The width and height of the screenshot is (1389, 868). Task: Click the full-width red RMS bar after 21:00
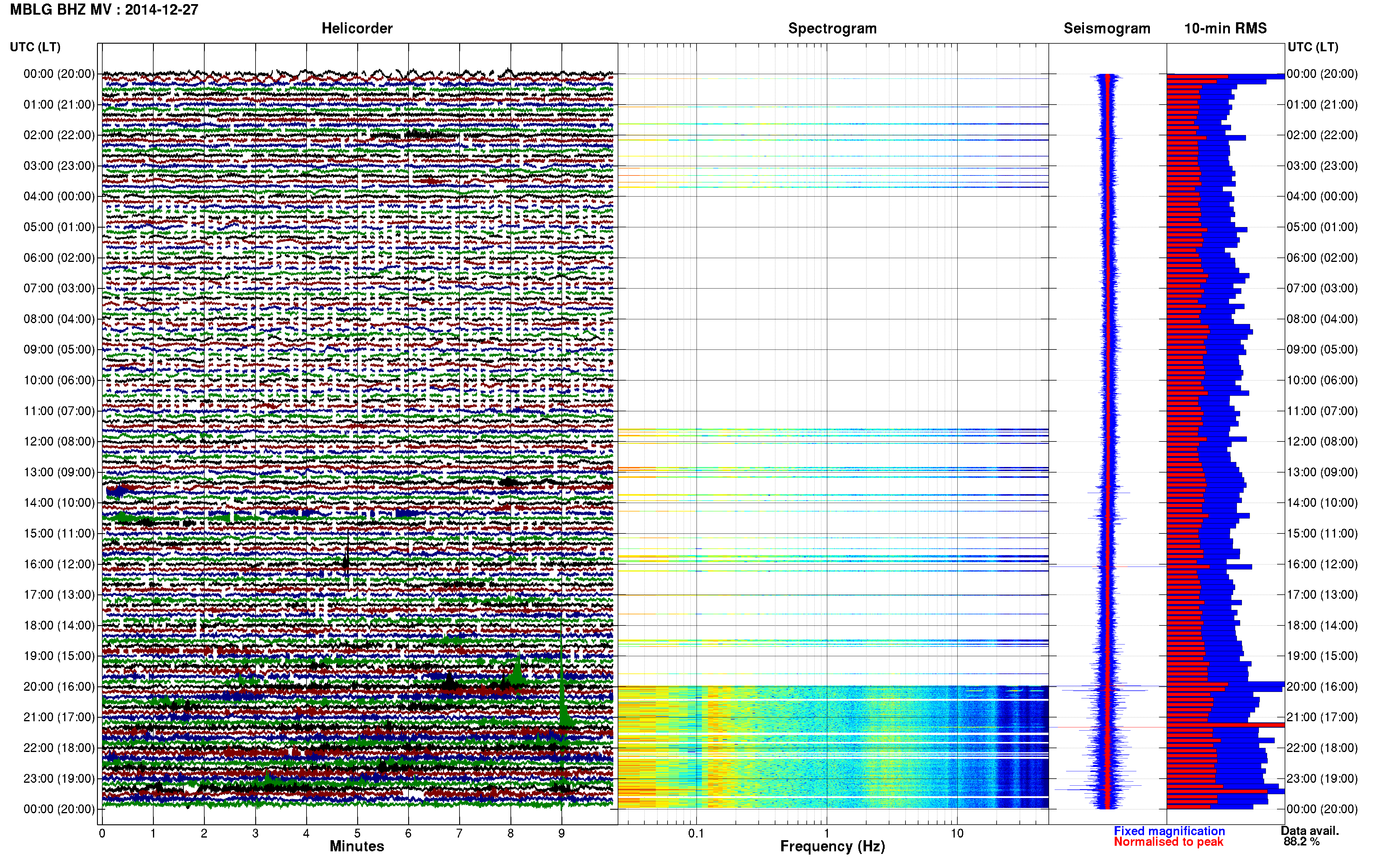(1225, 725)
